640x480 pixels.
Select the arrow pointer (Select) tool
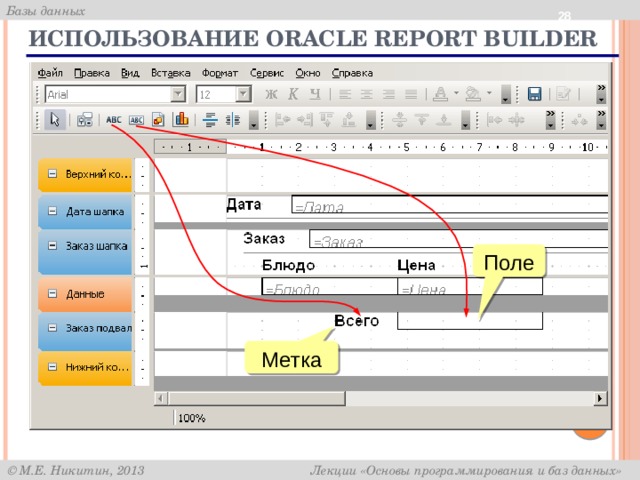[55, 120]
